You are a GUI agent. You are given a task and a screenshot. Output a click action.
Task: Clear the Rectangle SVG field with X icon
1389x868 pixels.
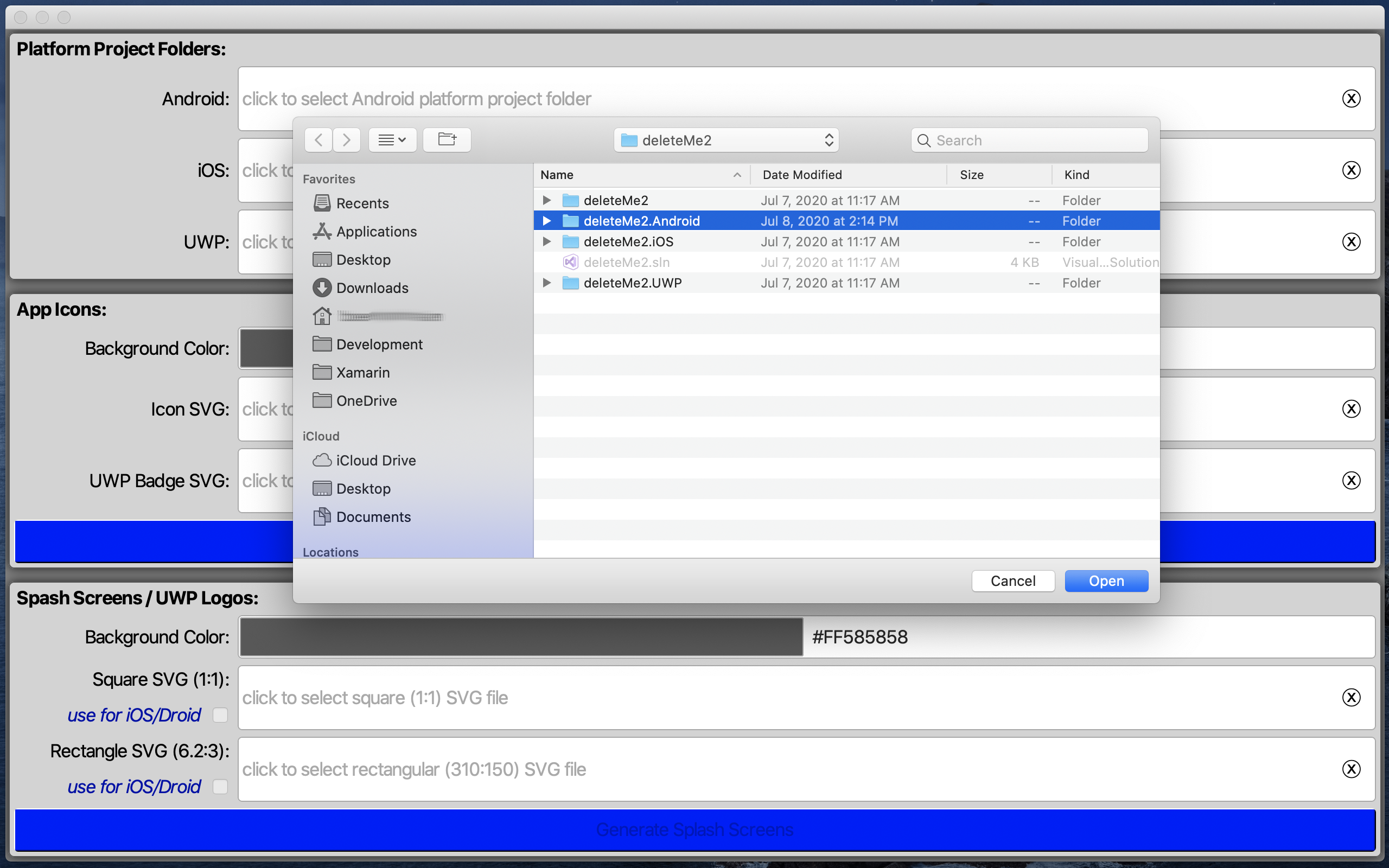pyautogui.click(x=1351, y=769)
